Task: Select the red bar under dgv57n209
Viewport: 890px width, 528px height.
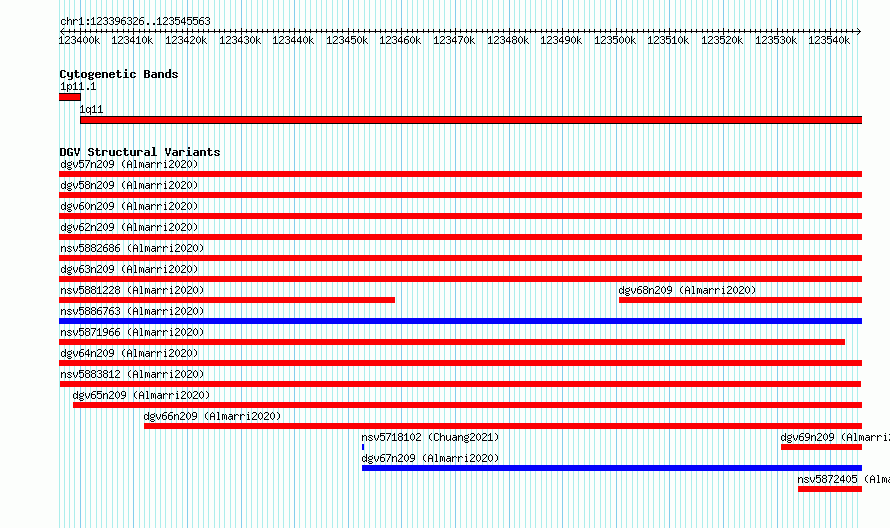Action: (460, 174)
